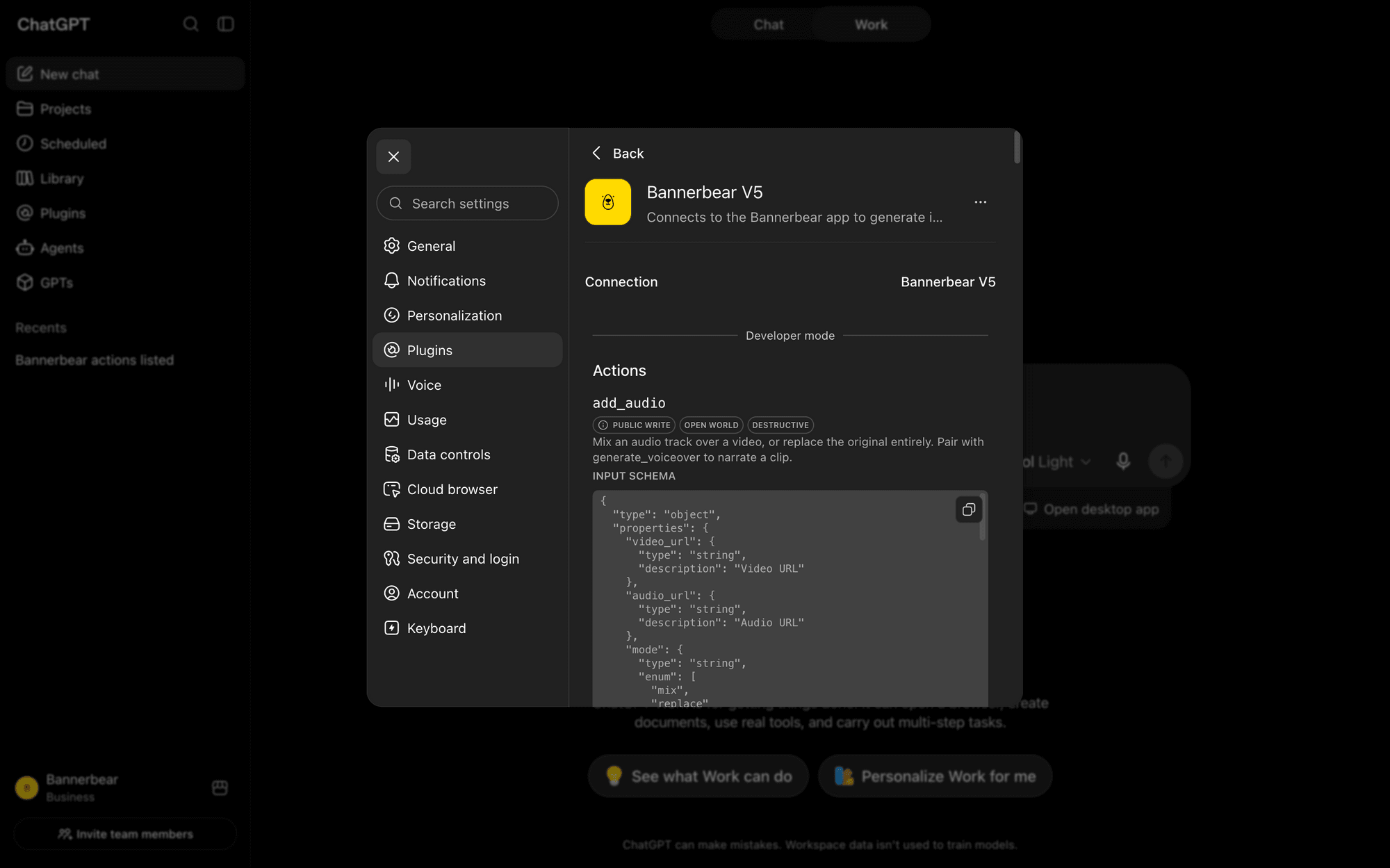The height and width of the screenshot is (868, 1390).
Task: Click the info icon in PUBLIC WRITE tag
Action: pyautogui.click(x=603, y=425)
